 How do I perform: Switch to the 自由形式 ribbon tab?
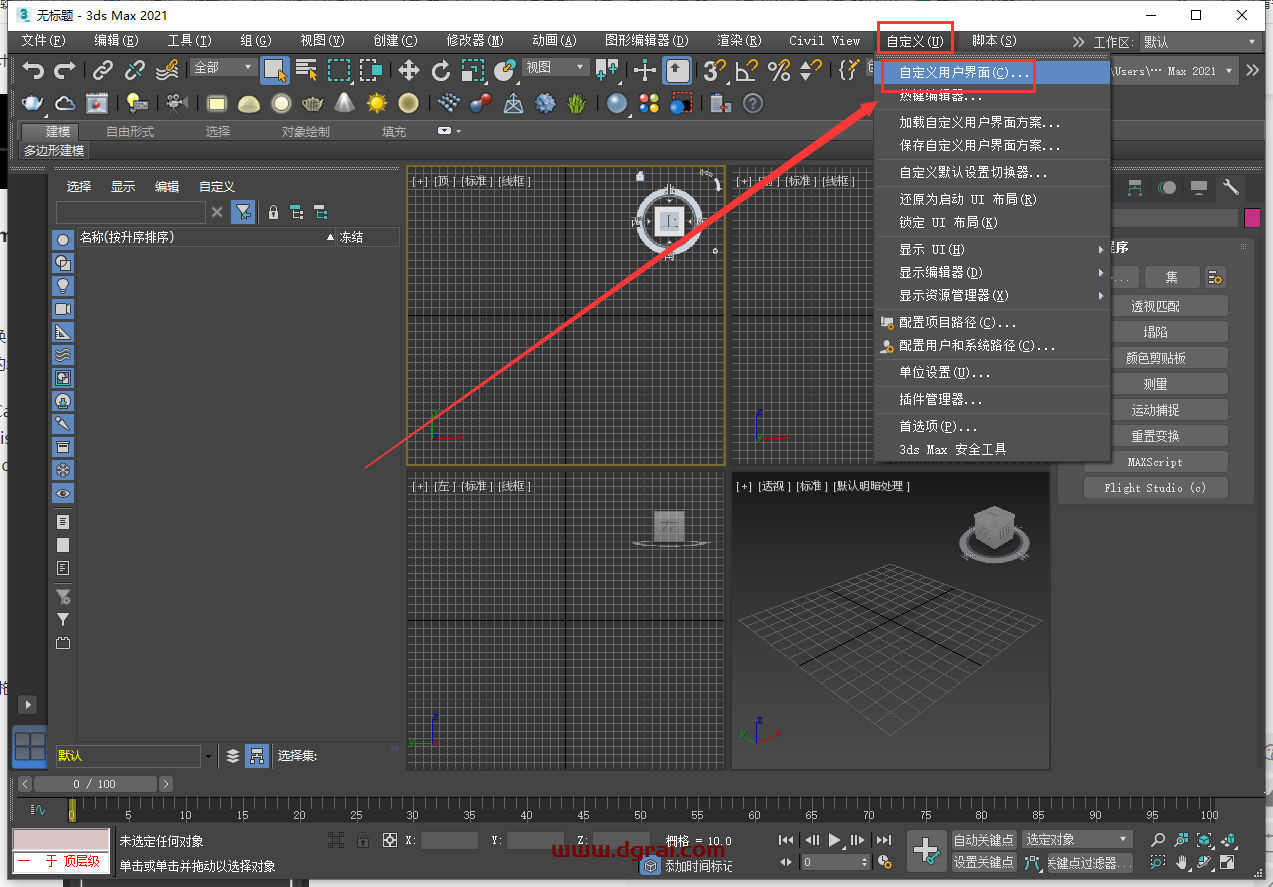point(133,131)
